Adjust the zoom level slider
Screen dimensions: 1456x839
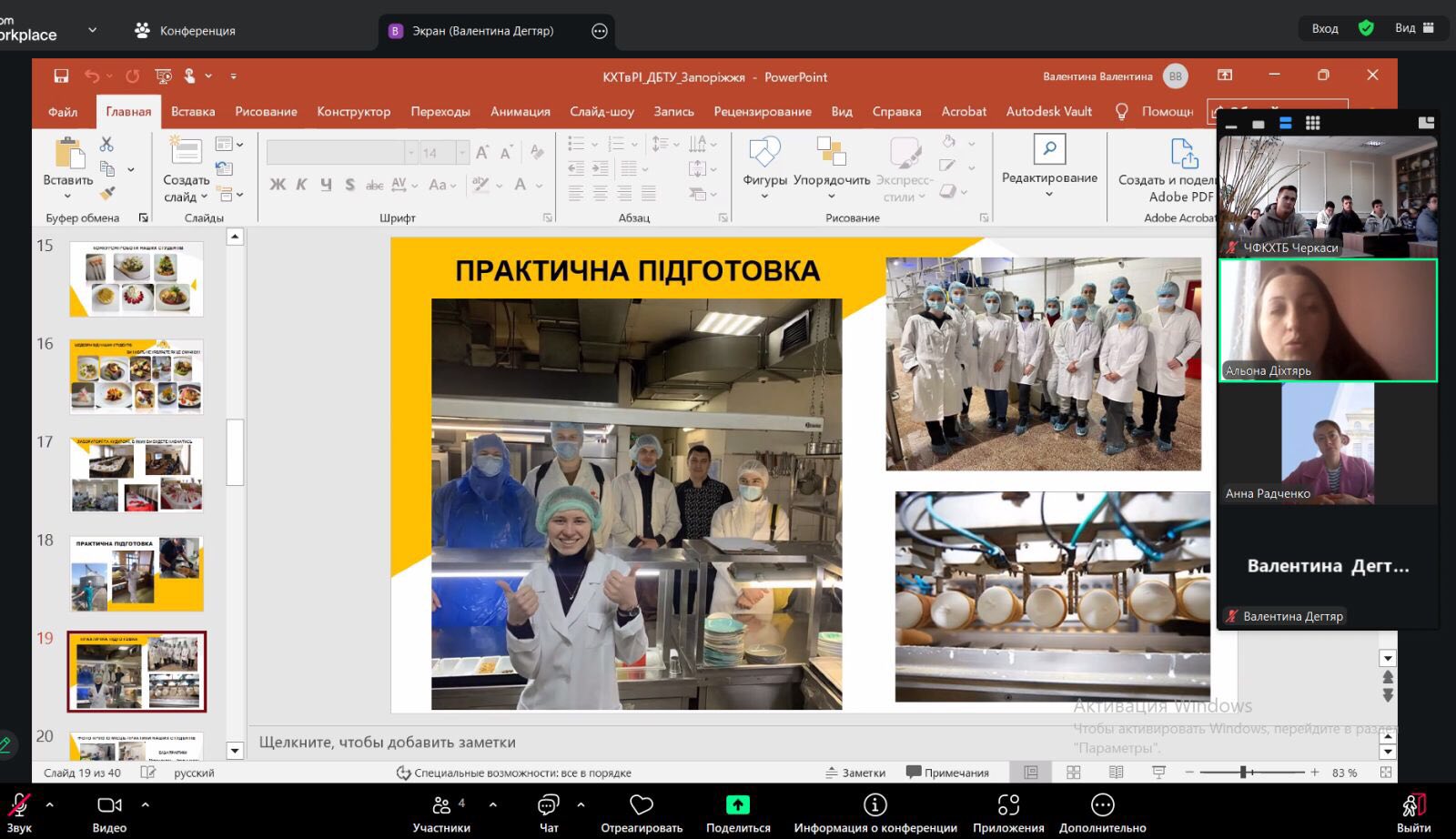point(1243,773)
